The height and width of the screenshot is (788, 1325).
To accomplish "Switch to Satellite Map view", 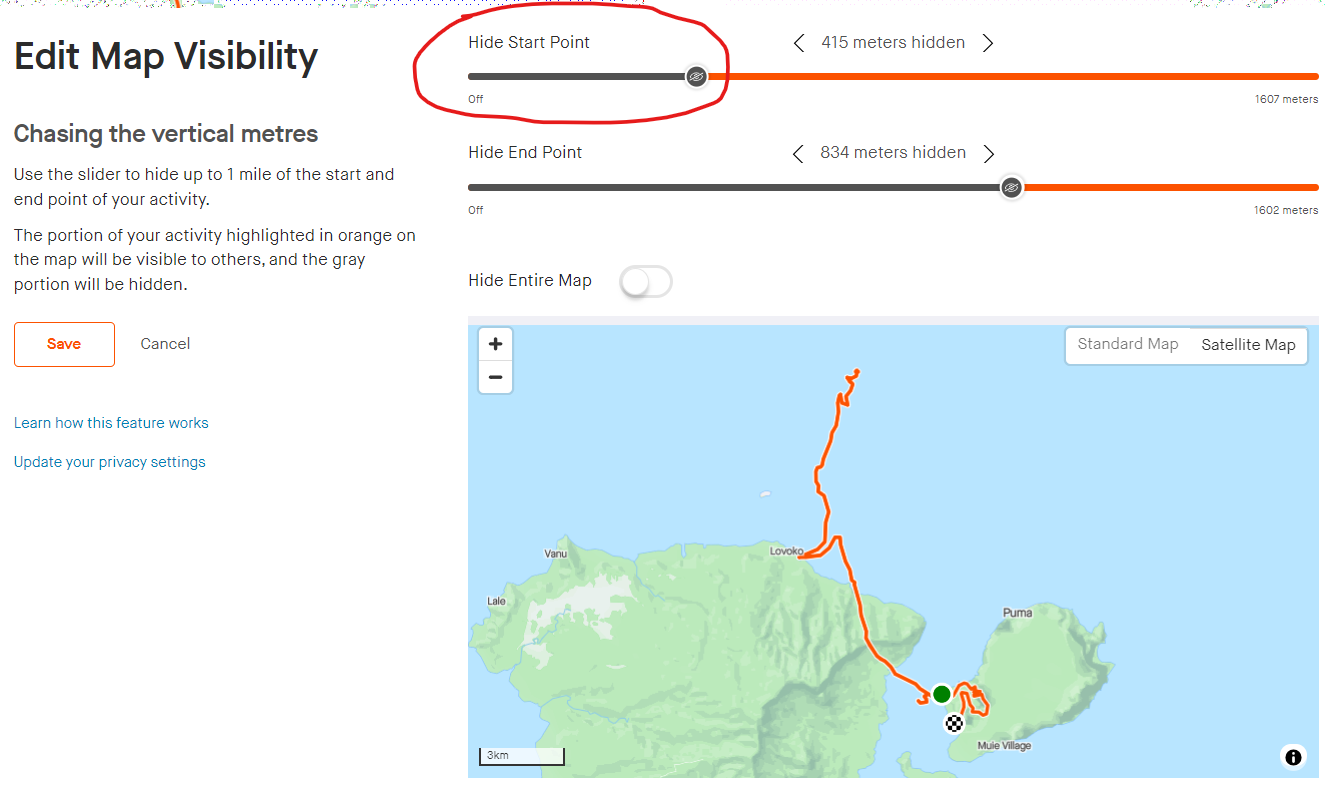I will [1248, 345].
